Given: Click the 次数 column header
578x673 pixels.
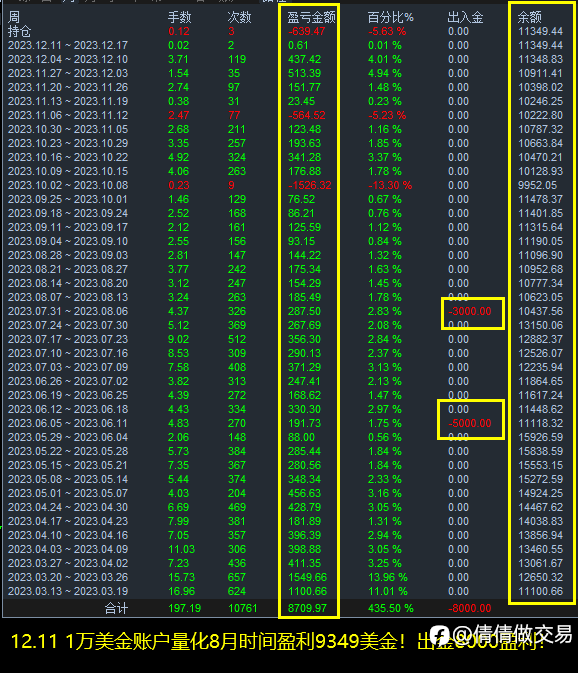Looking at the screenshot, I should click(x=239, y=18).
